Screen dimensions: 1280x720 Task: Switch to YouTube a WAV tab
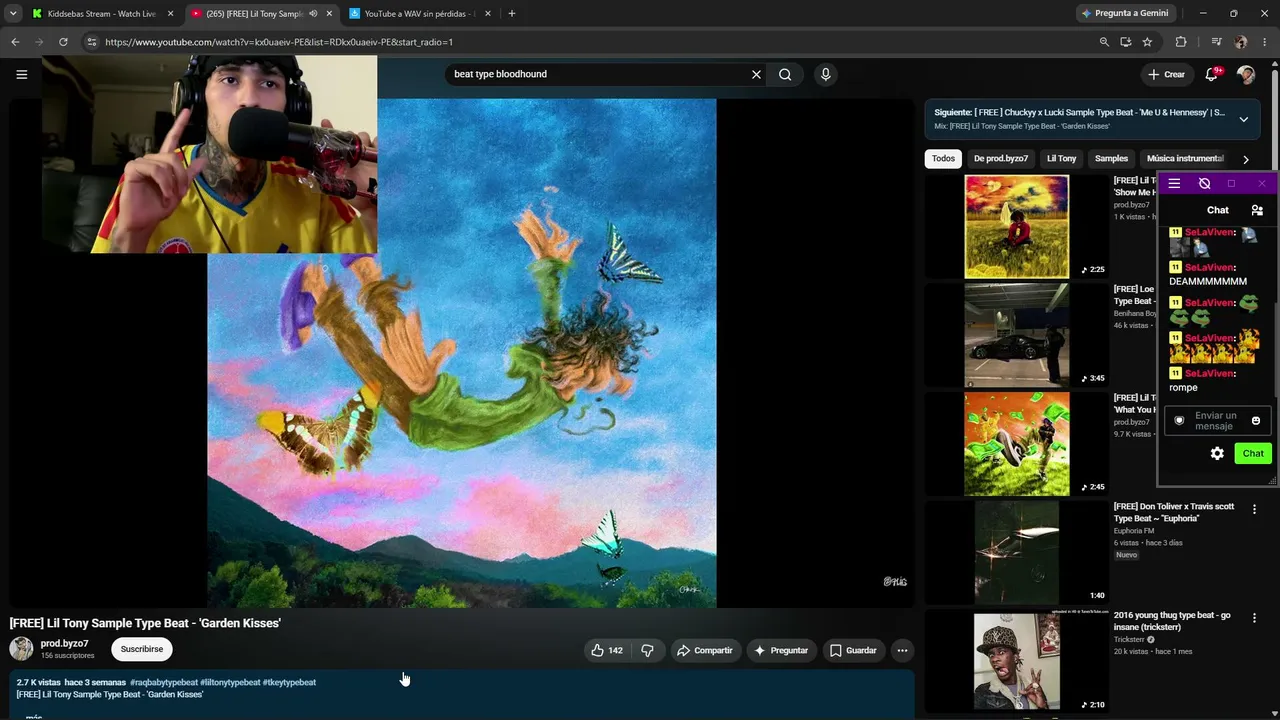(421, 14)
